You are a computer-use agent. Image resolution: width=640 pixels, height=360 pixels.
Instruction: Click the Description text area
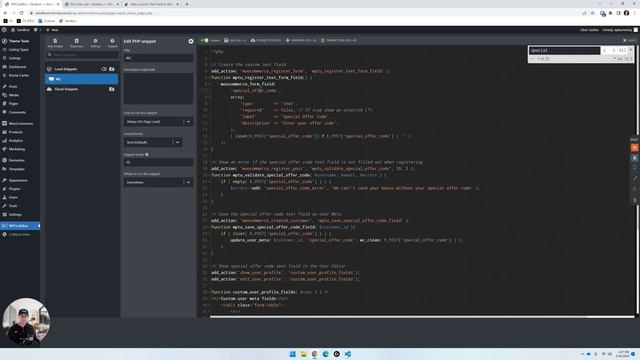point(158,89)
